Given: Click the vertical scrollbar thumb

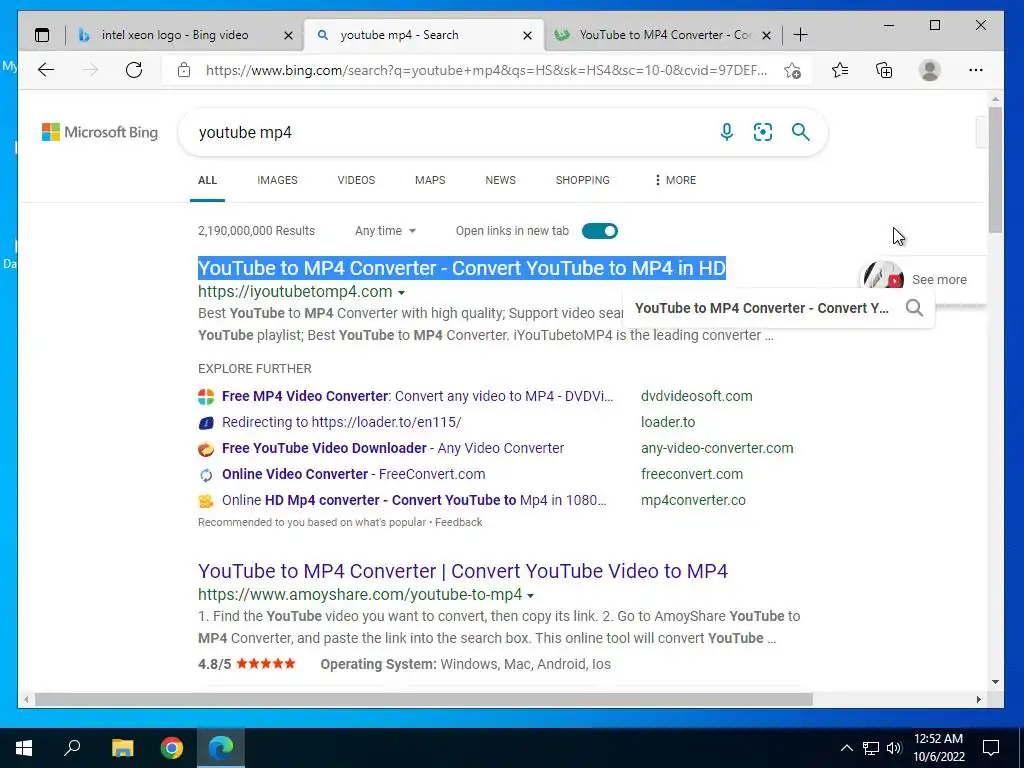Looking at the screenshot, I should pyautogui.click(x=995, y=170).
